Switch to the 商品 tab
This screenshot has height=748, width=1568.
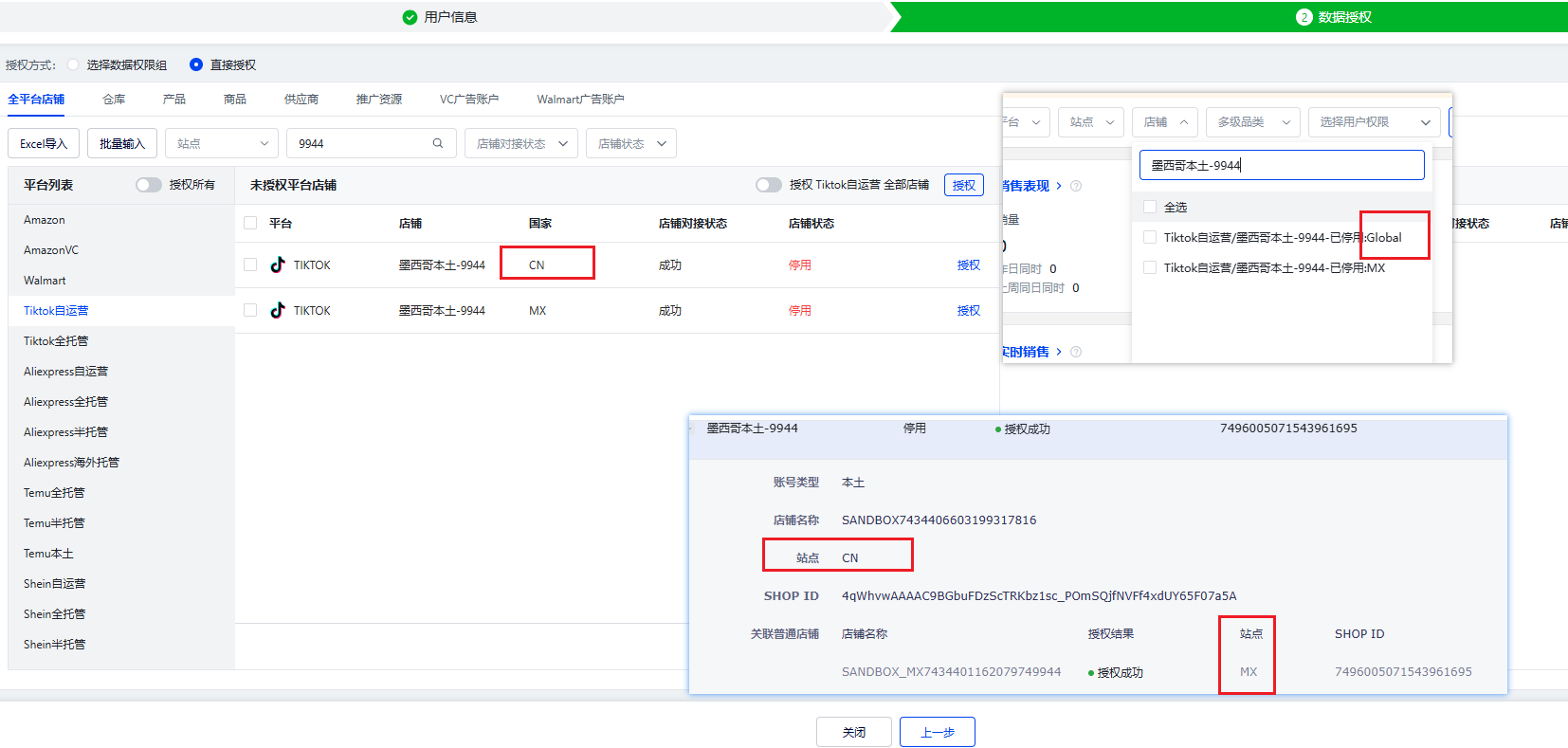coord(235,99)
